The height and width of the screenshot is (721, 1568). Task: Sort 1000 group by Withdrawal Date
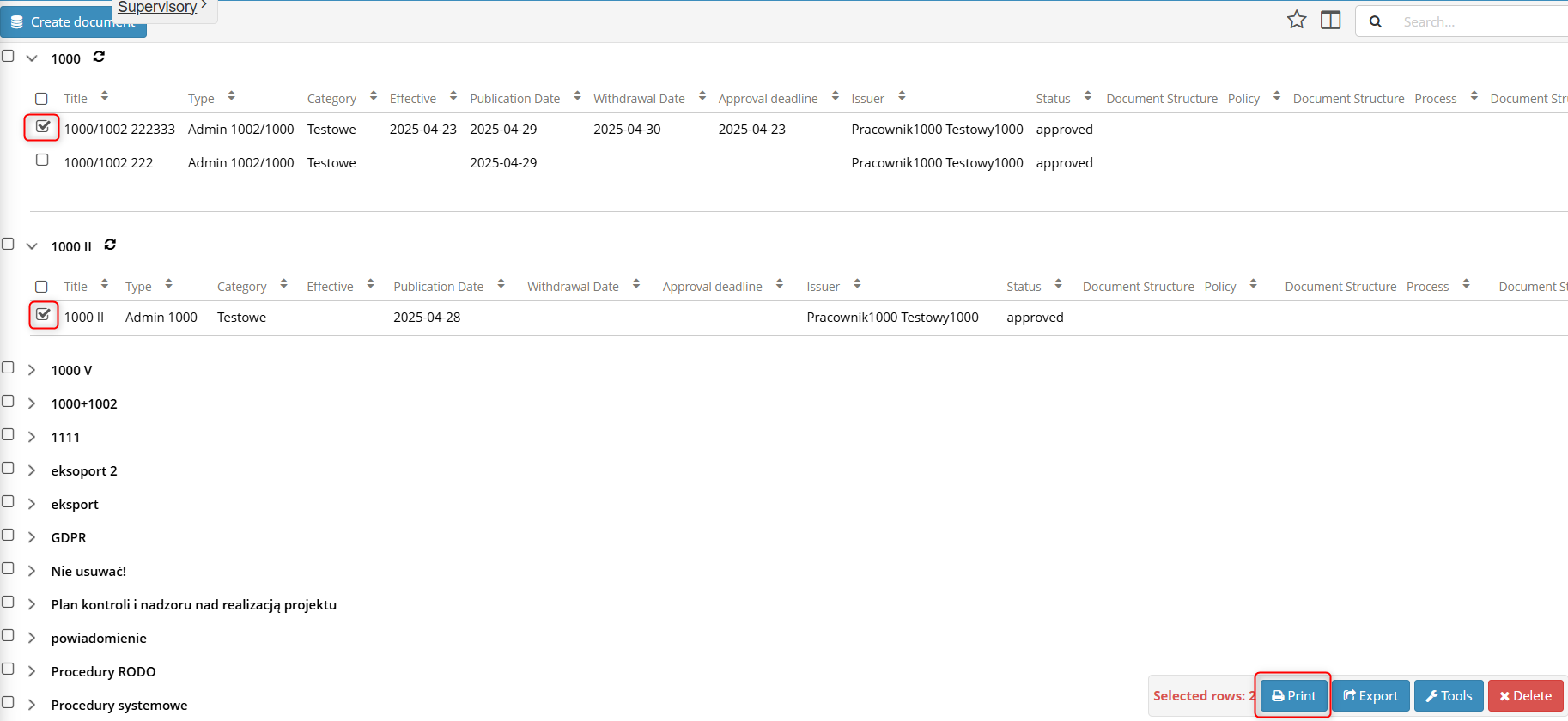tap(702, 96)
